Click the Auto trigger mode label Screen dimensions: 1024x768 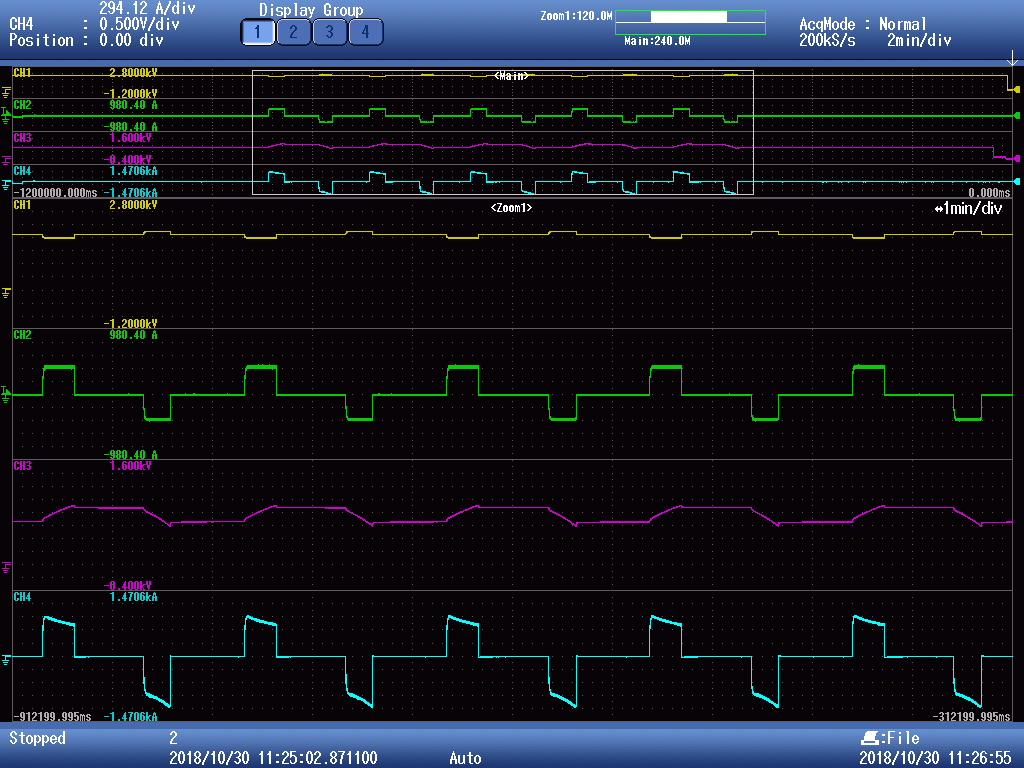coord(465,758)
